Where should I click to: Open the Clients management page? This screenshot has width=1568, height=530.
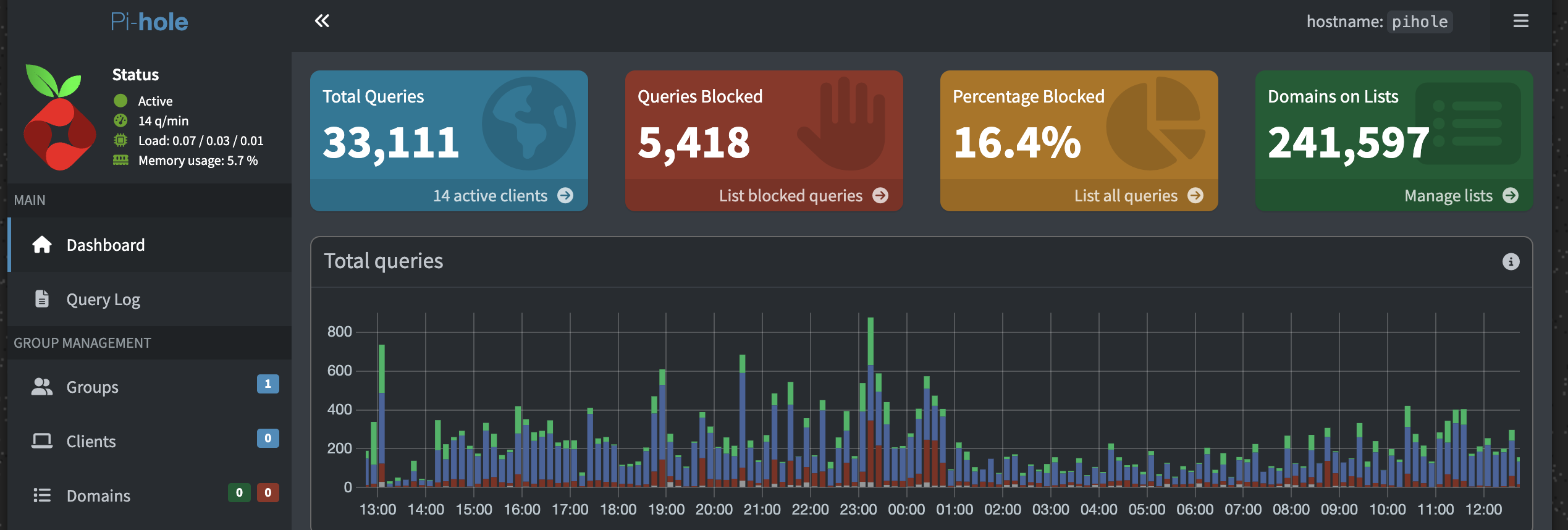(91, 442)
